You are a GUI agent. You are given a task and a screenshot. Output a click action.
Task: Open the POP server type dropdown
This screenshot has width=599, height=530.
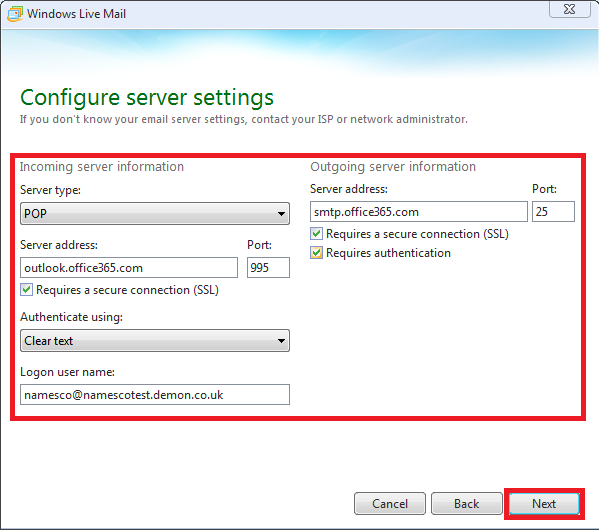coord(155,214)
